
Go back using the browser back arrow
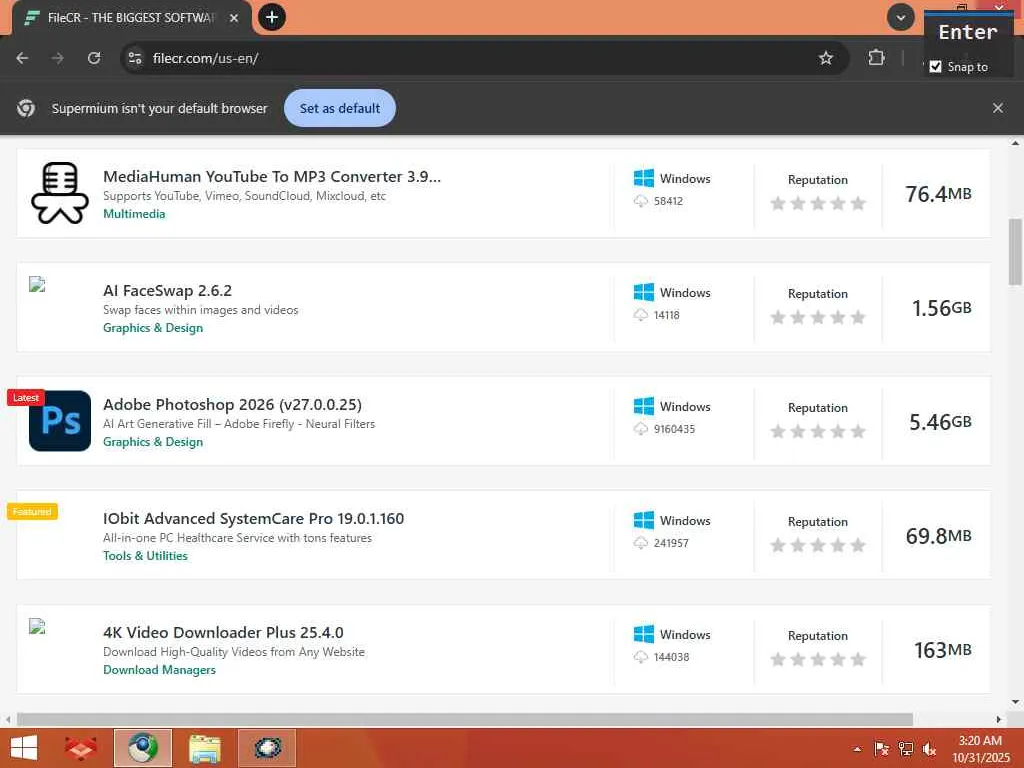22,58
